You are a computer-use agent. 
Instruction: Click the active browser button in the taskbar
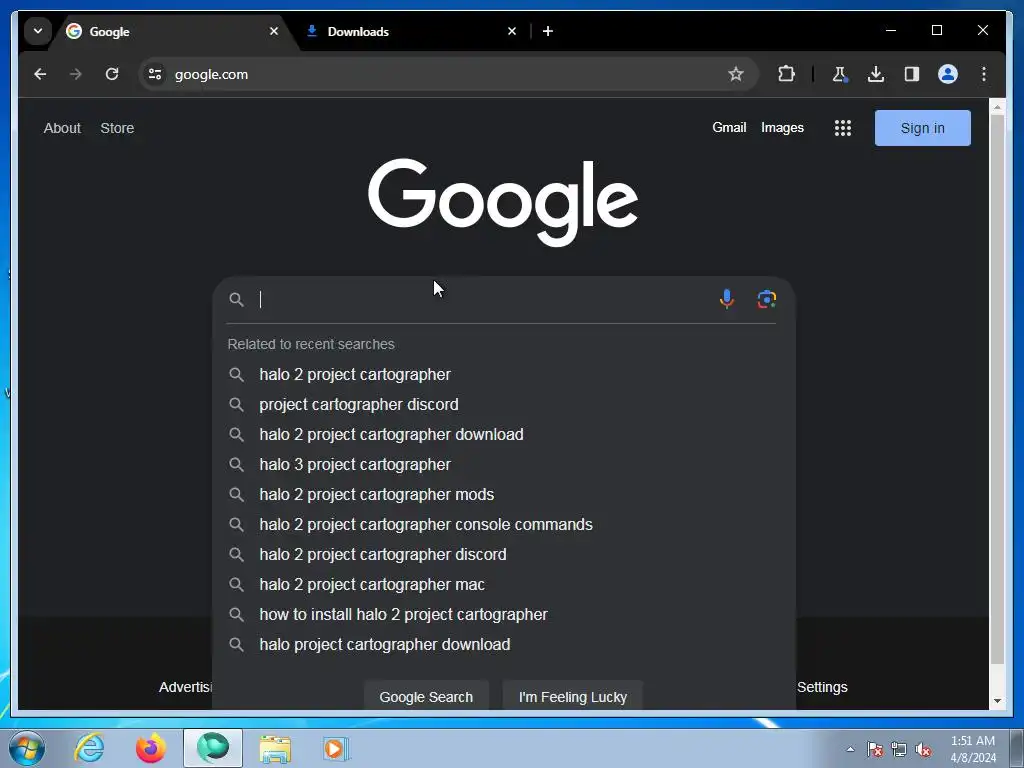coord(213,748)
